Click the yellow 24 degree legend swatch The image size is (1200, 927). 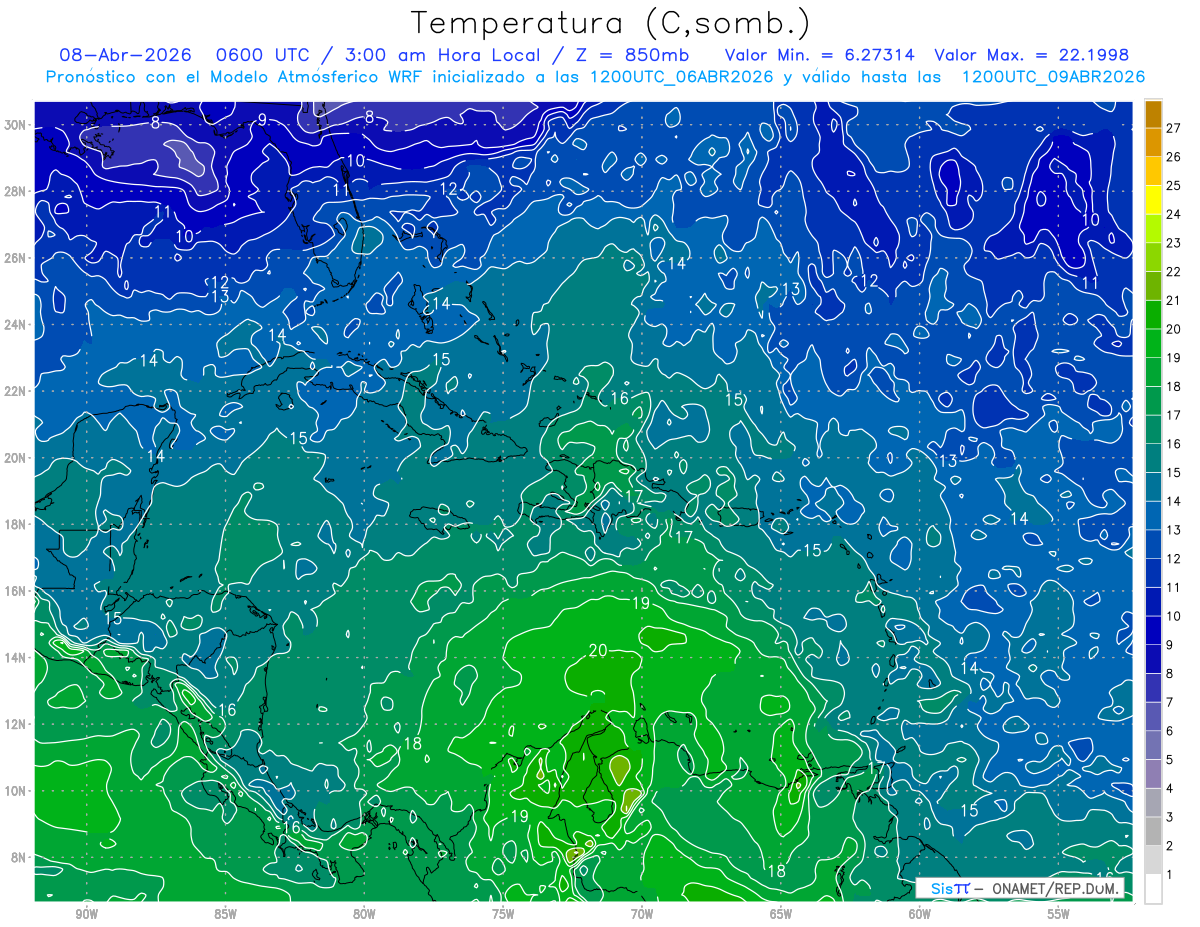(x=1153, y=200)
